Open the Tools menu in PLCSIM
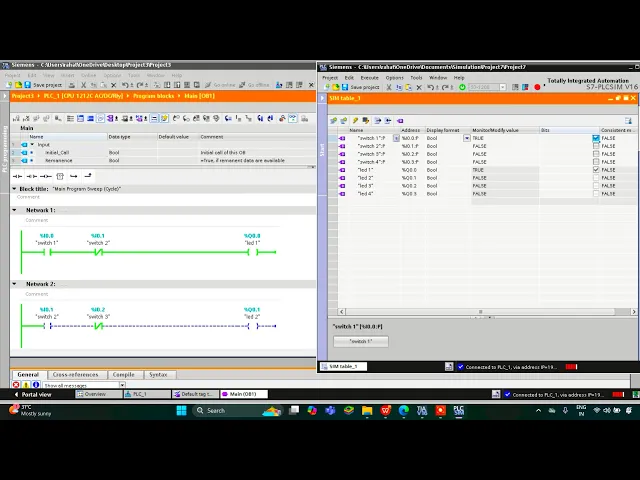 point(416,78)
